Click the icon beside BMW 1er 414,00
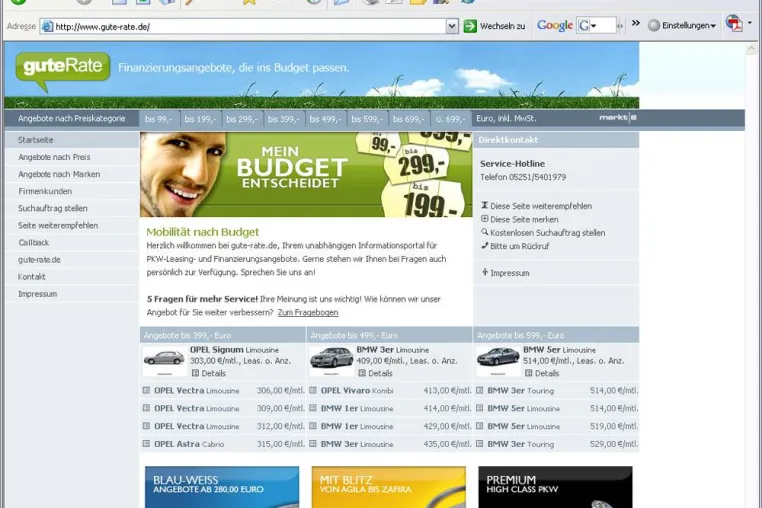762x508 pixels. click(313, 408)
